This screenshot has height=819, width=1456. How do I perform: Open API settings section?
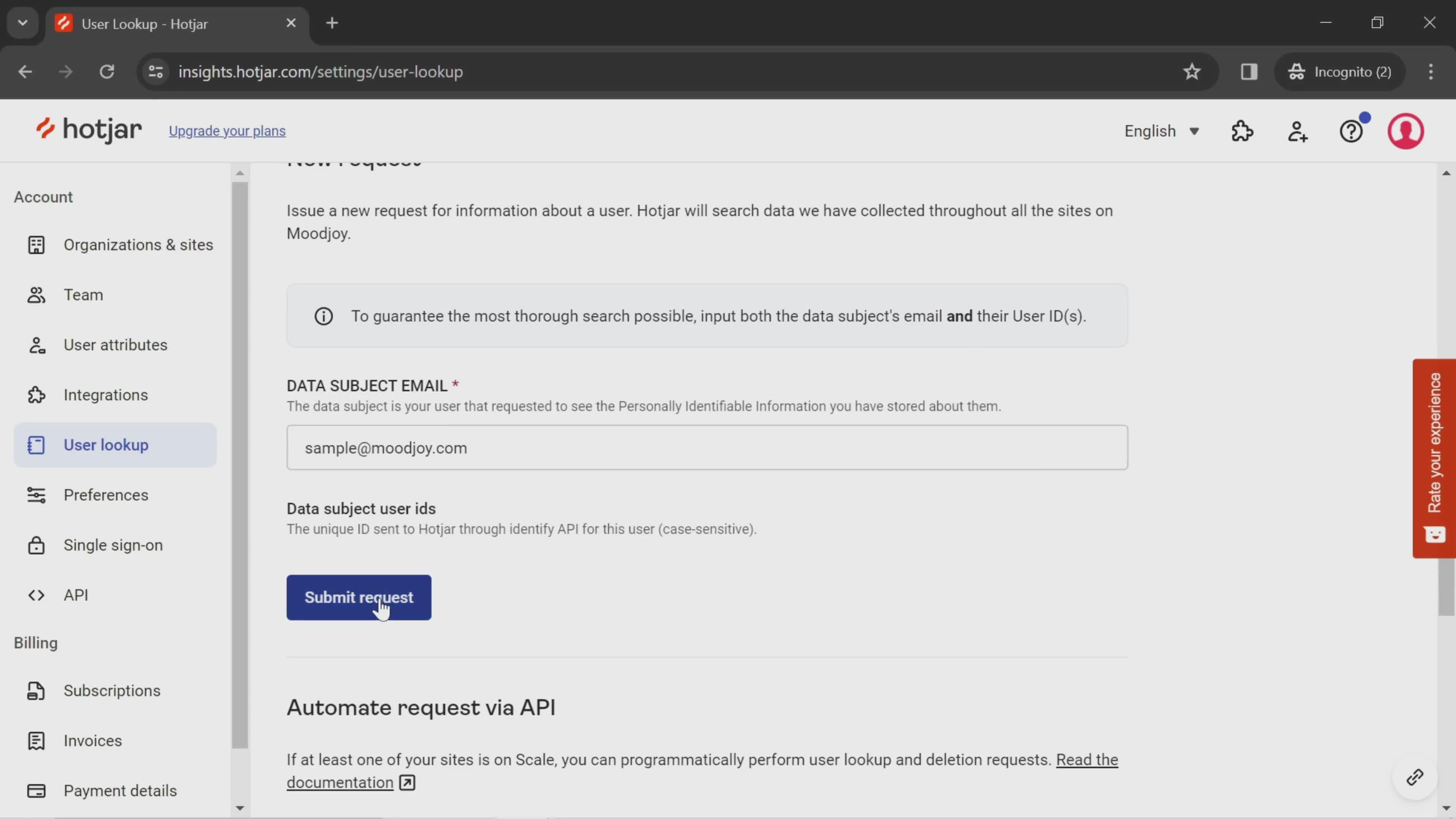click(76, 594)
